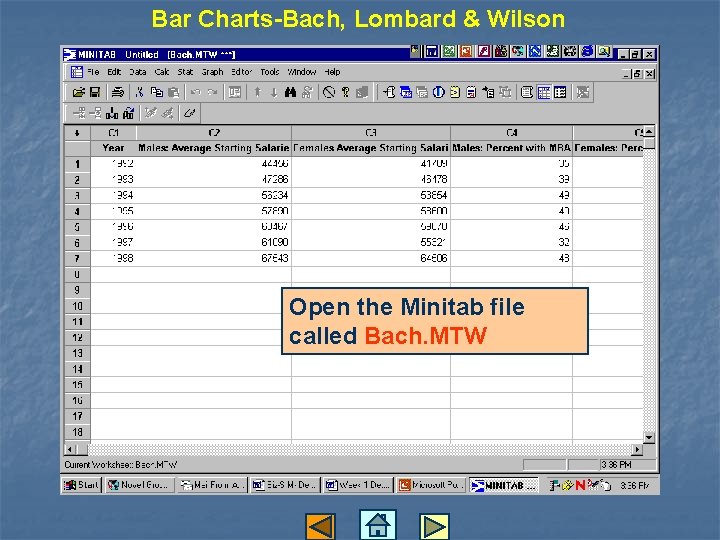Image resolution: width=720 pixels, height=540 pixels.
Task: Click the blue globe icon in title bar shortcut strip
Action: click(587, 51)
